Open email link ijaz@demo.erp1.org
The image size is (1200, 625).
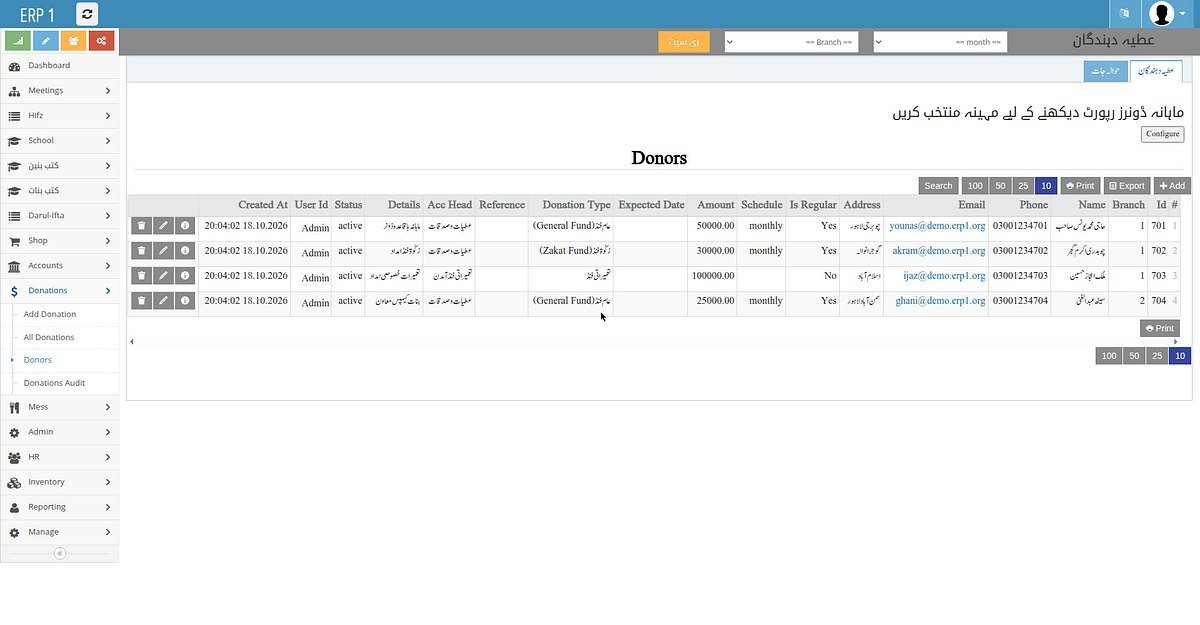[x=944, y=276]
